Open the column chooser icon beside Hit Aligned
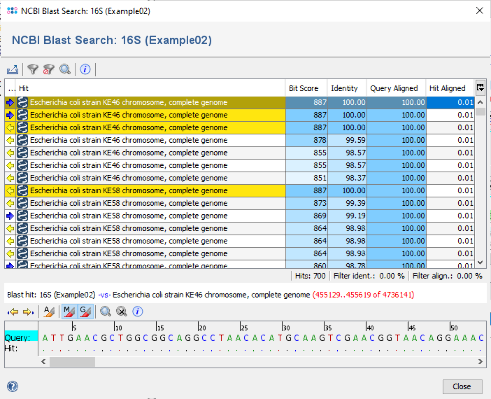This screenshot has width=491, height=399. 480,88
